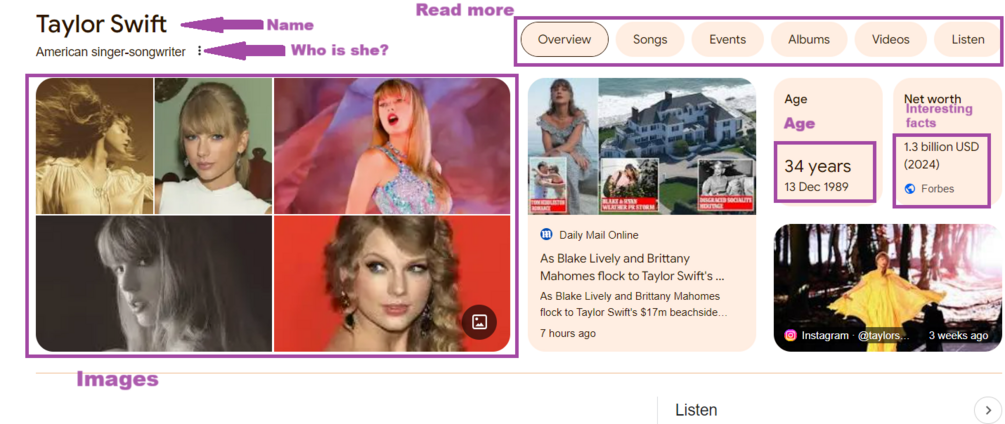The height and width of the screenshot is (424, 1005).
Task: Click the Daily Mail Online logo icon
Action: pyautogui.click(x=546, y=235)
